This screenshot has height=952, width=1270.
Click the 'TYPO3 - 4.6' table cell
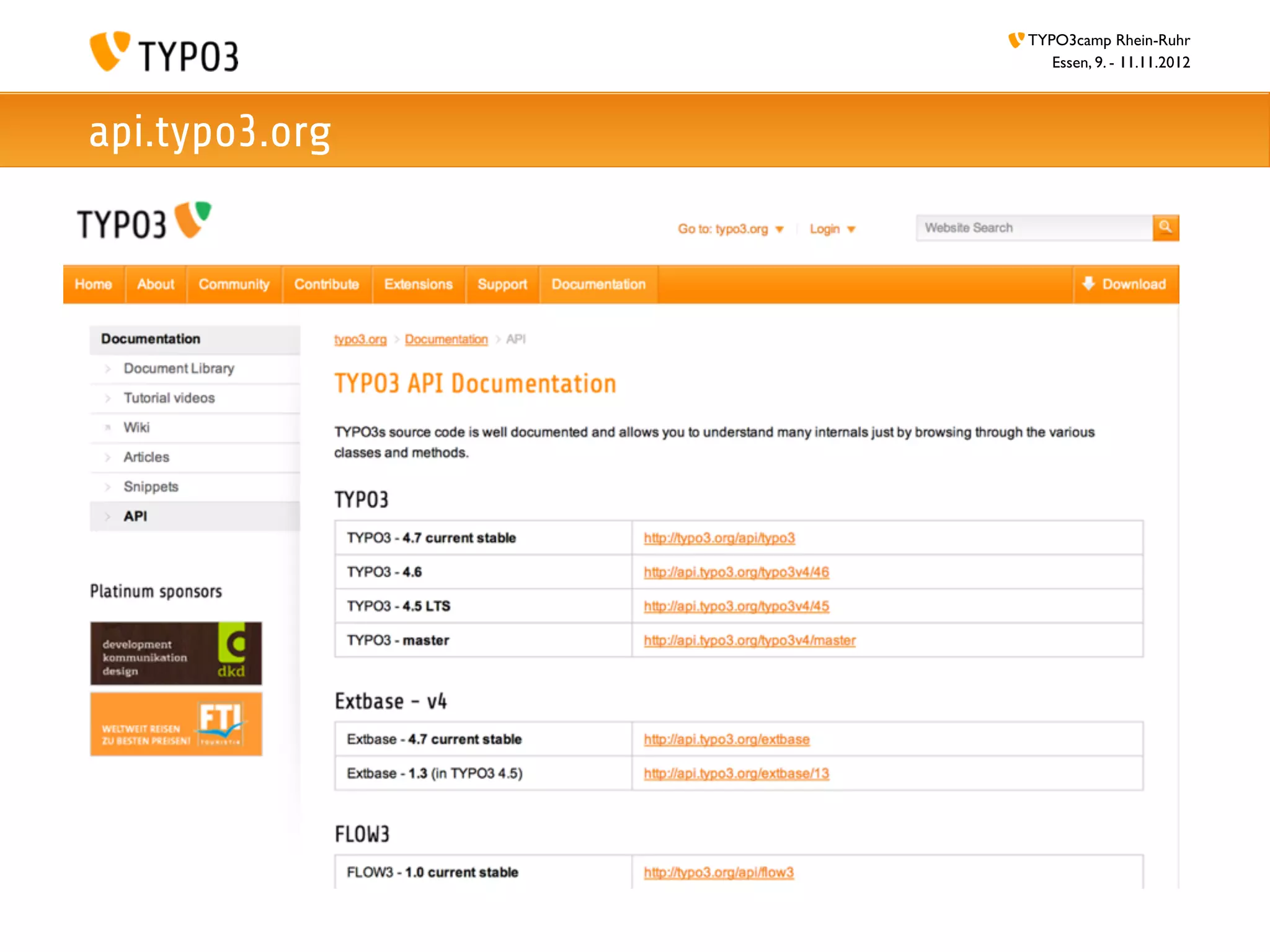pos(484,572)
